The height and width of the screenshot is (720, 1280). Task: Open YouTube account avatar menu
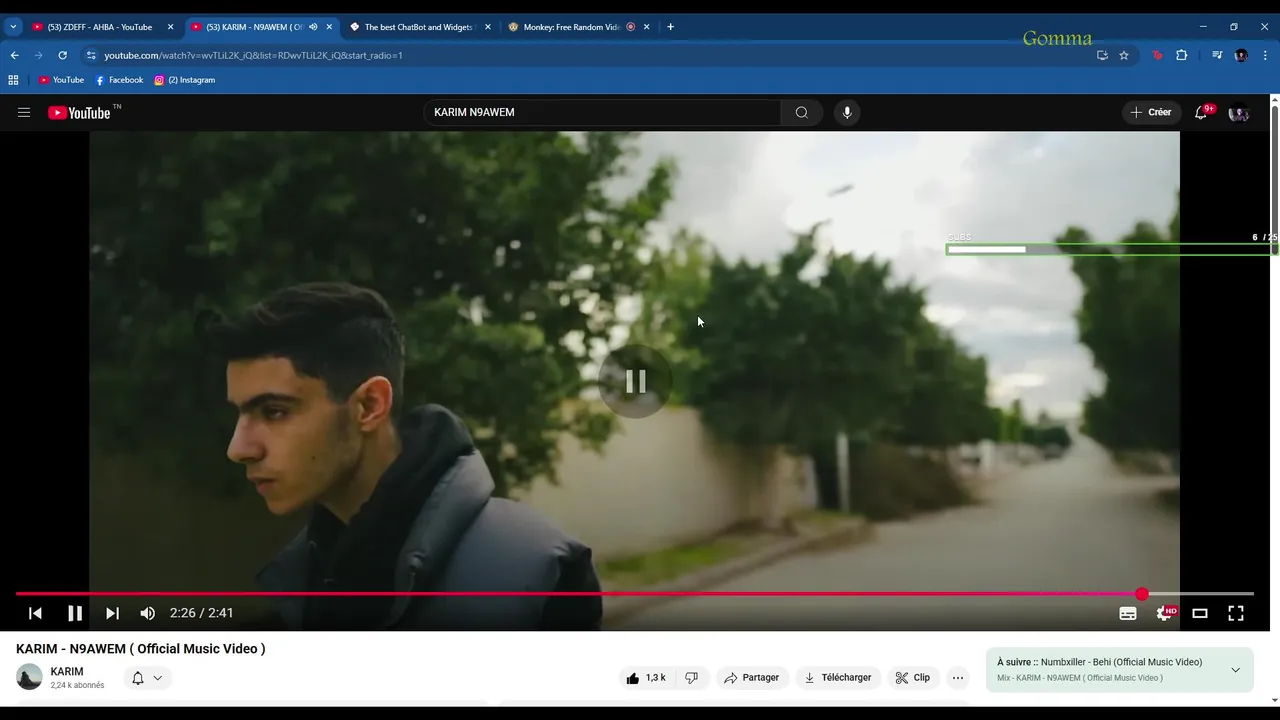pyautogui.click(x=1239, y=113)
